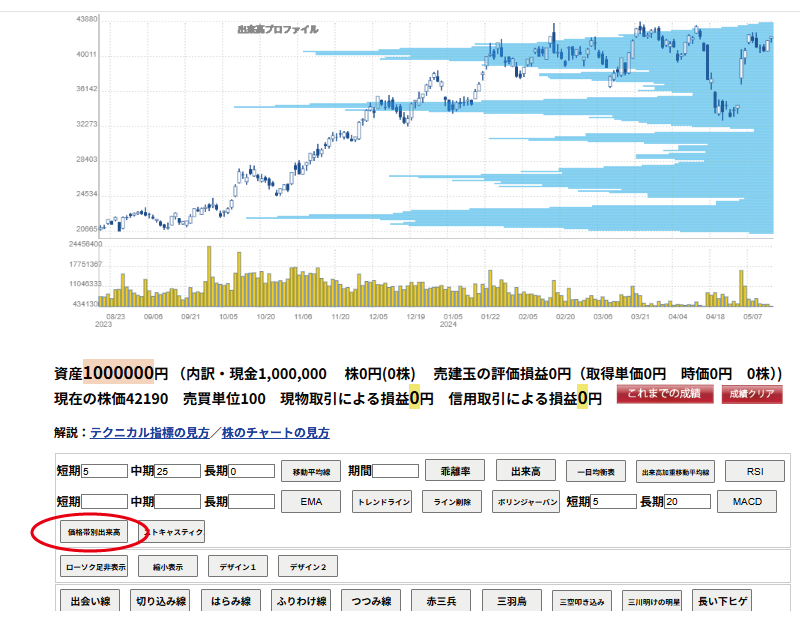
Task: Hide candlesticks with ローソク足非表示
Action: 92,565
